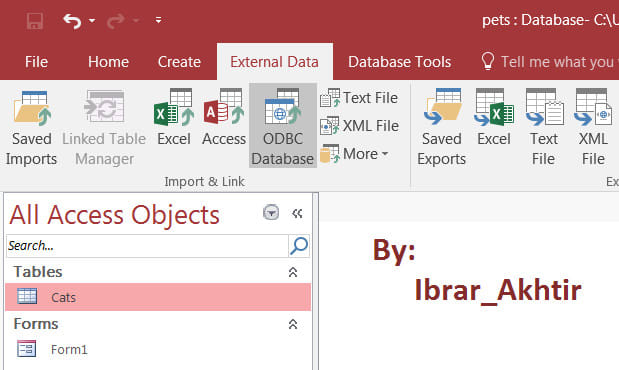This screenshot has width=619, height=370.
Task: Click the Save icon in quick access toolbar
Action: coord(35,21)
